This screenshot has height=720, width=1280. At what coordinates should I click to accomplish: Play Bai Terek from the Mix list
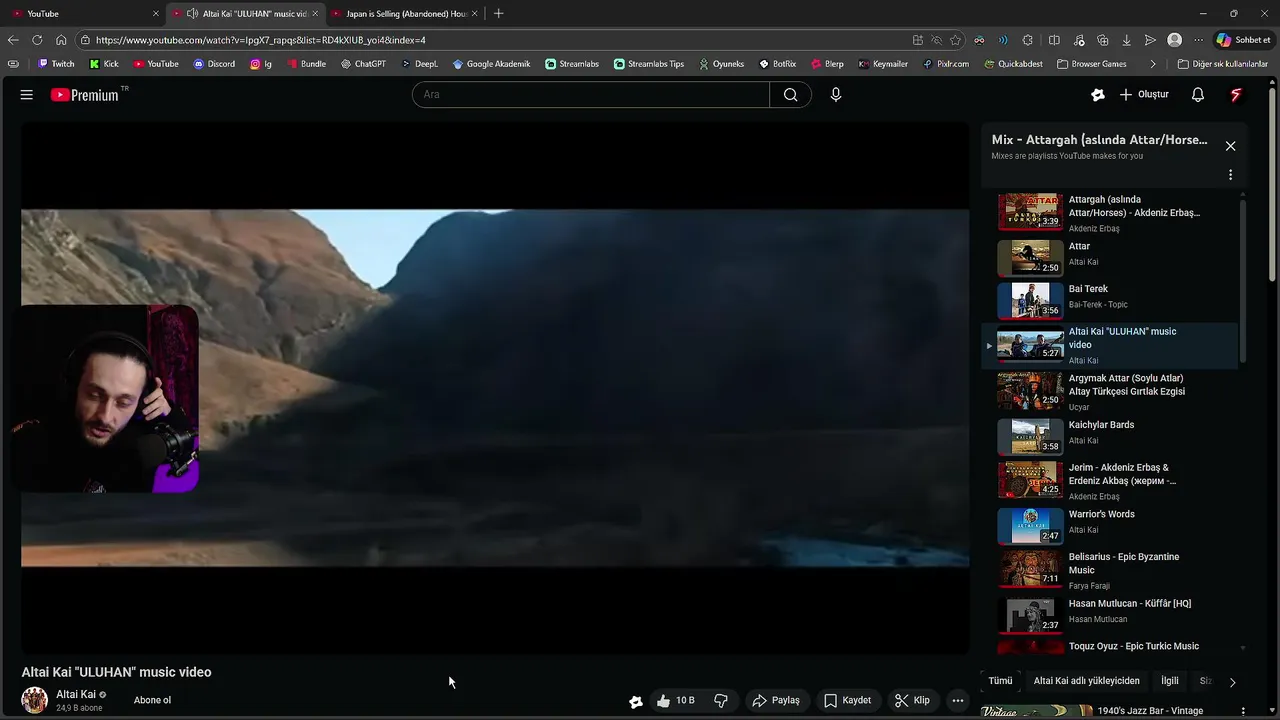coord(1110,300)
